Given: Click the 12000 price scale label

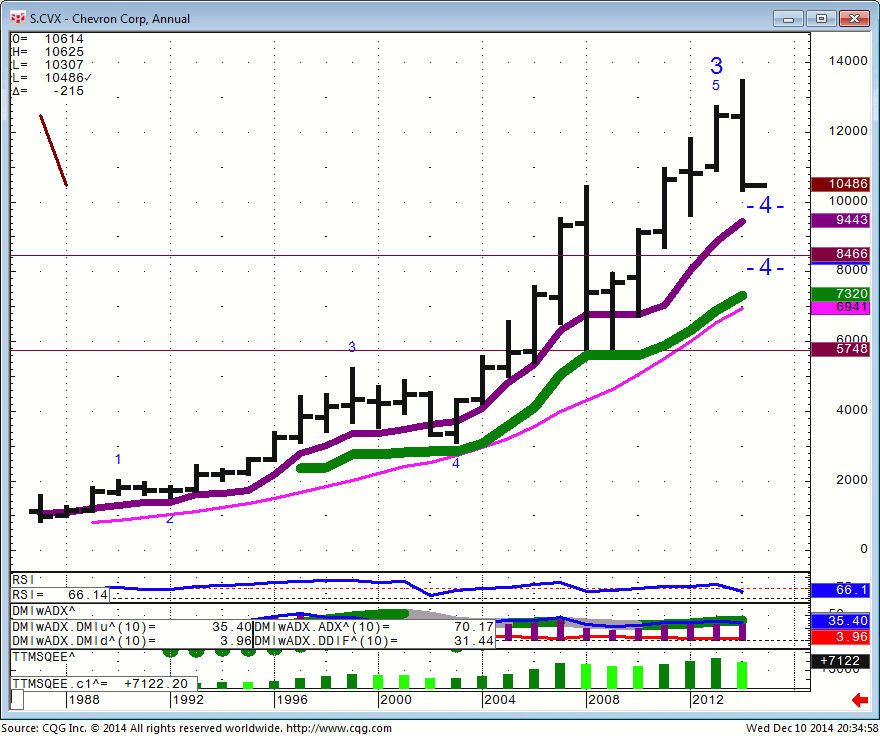Looking at the screenshot, I should [848, 131].
